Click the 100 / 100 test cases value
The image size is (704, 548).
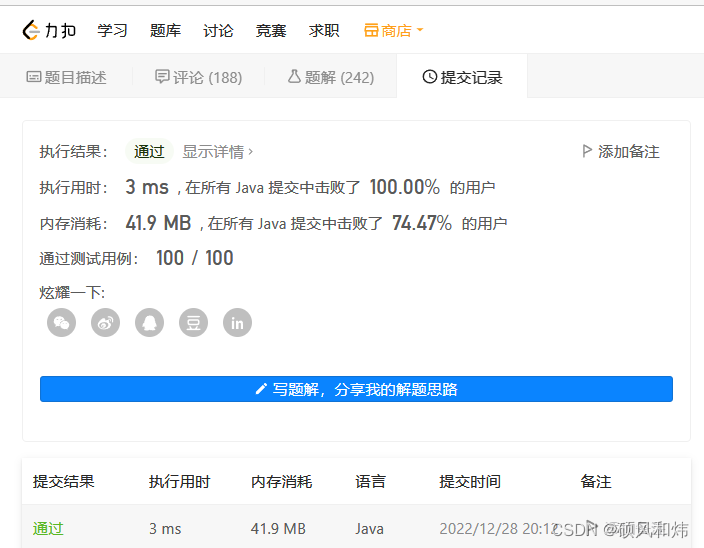point(195,258)
